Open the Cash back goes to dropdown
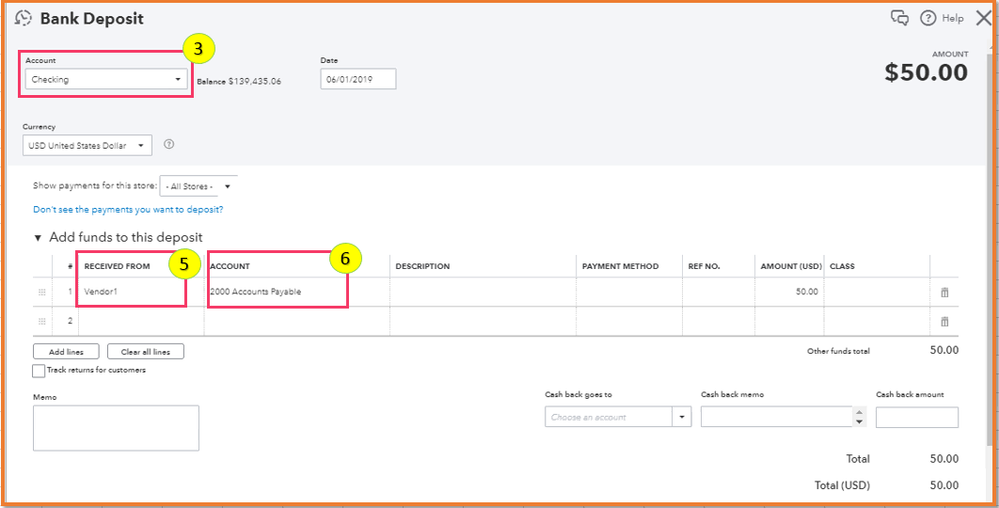The height and width of the screenshot is (508, 999). 617,417
